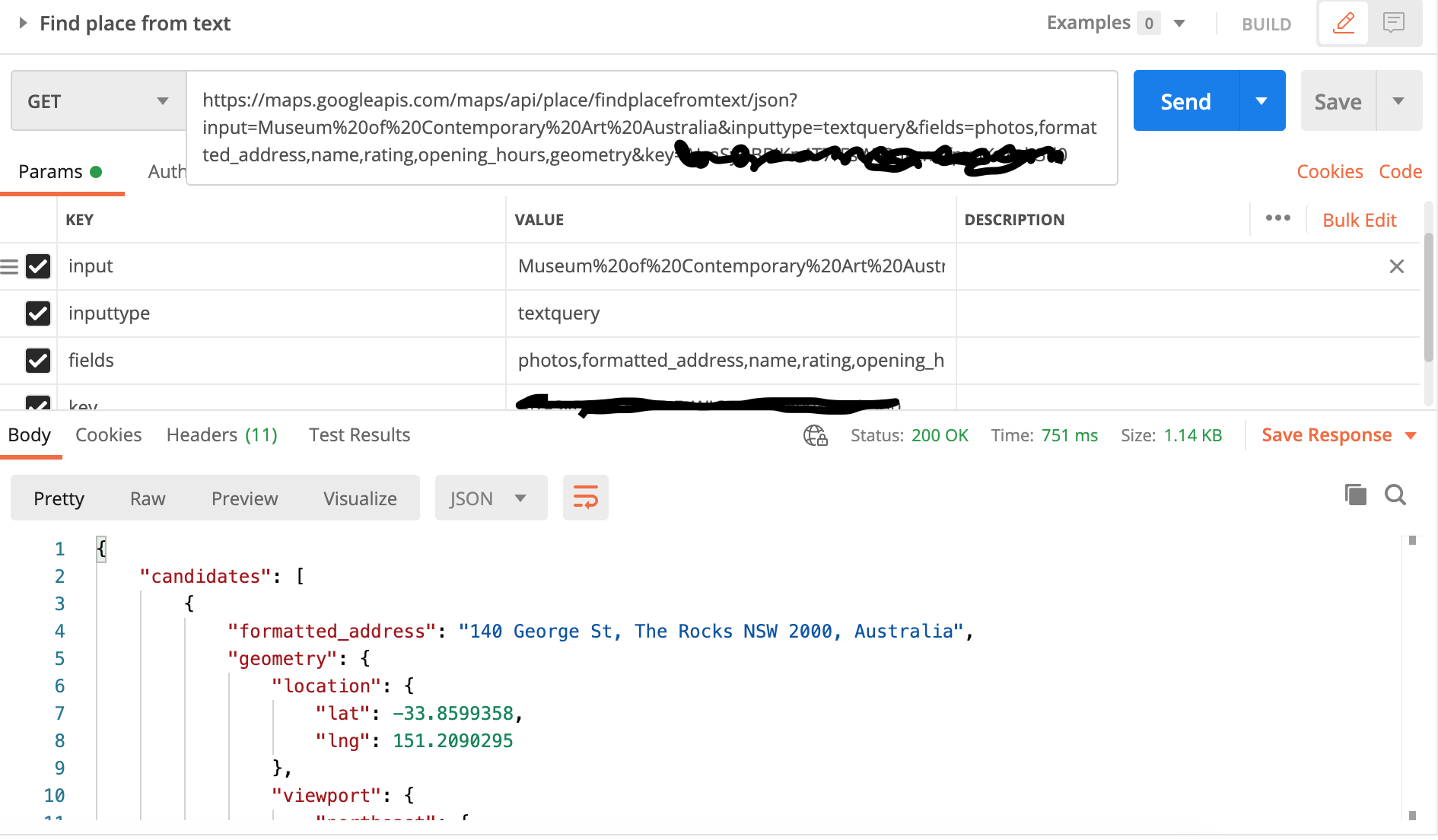Uncheck the input parameter checkbox
This screenshot has width=1438, height=840.
pos(38,266)
